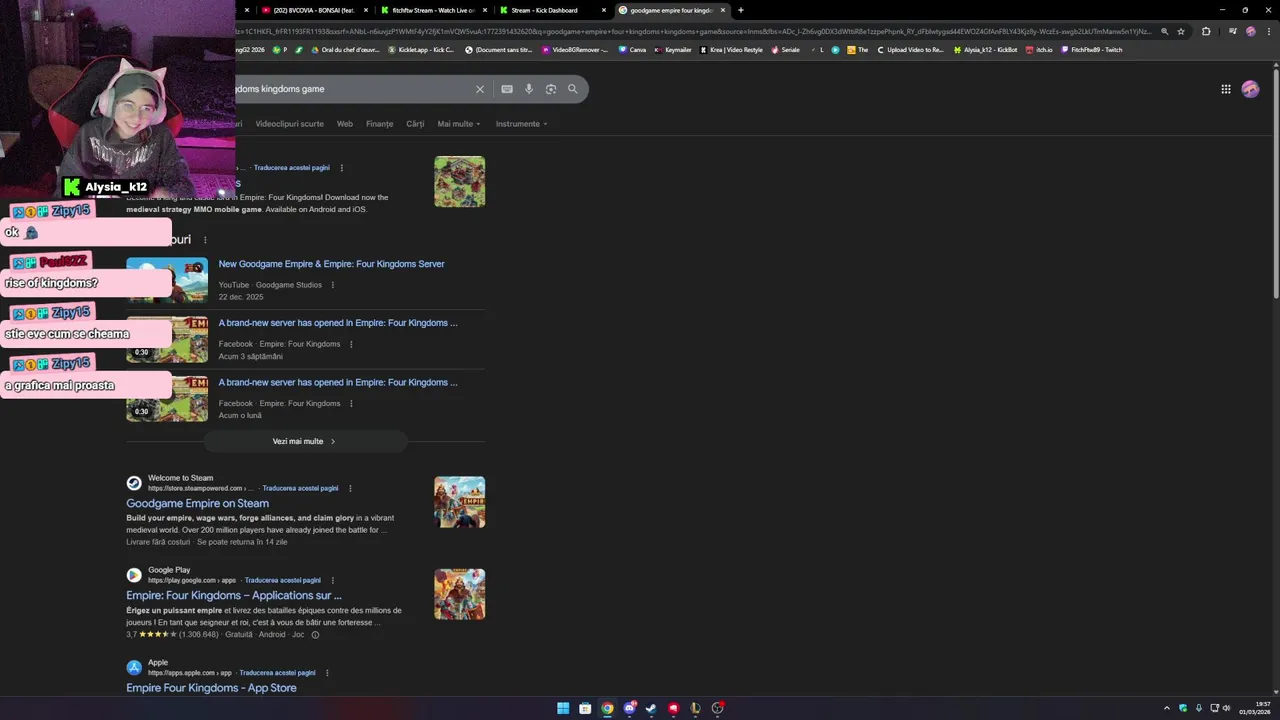This screenshot has width=1280, height=720.
Task: Open options menu of videos section
Action: (x=205, y=240)
